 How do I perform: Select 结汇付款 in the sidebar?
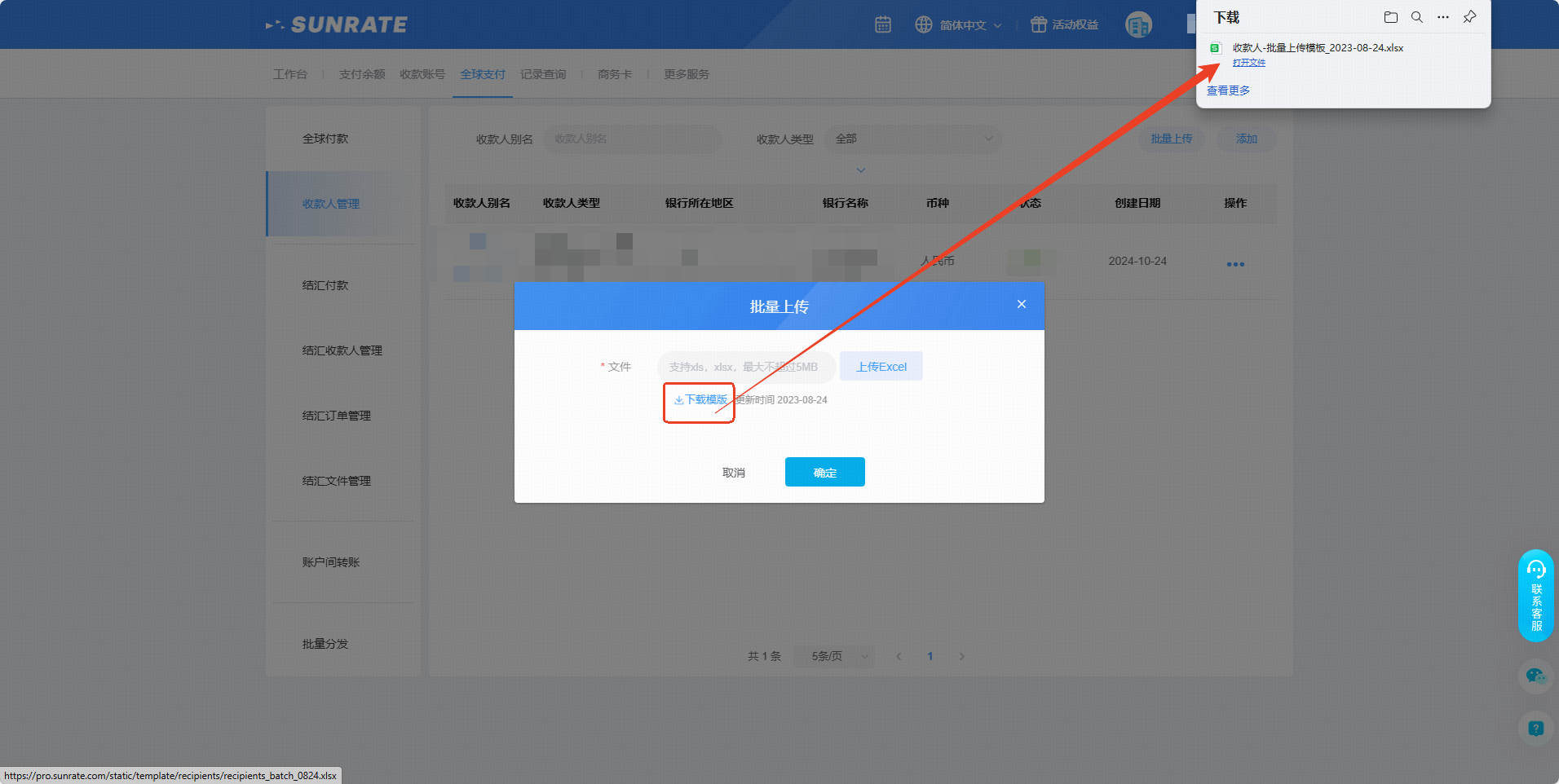click(325, 285)
